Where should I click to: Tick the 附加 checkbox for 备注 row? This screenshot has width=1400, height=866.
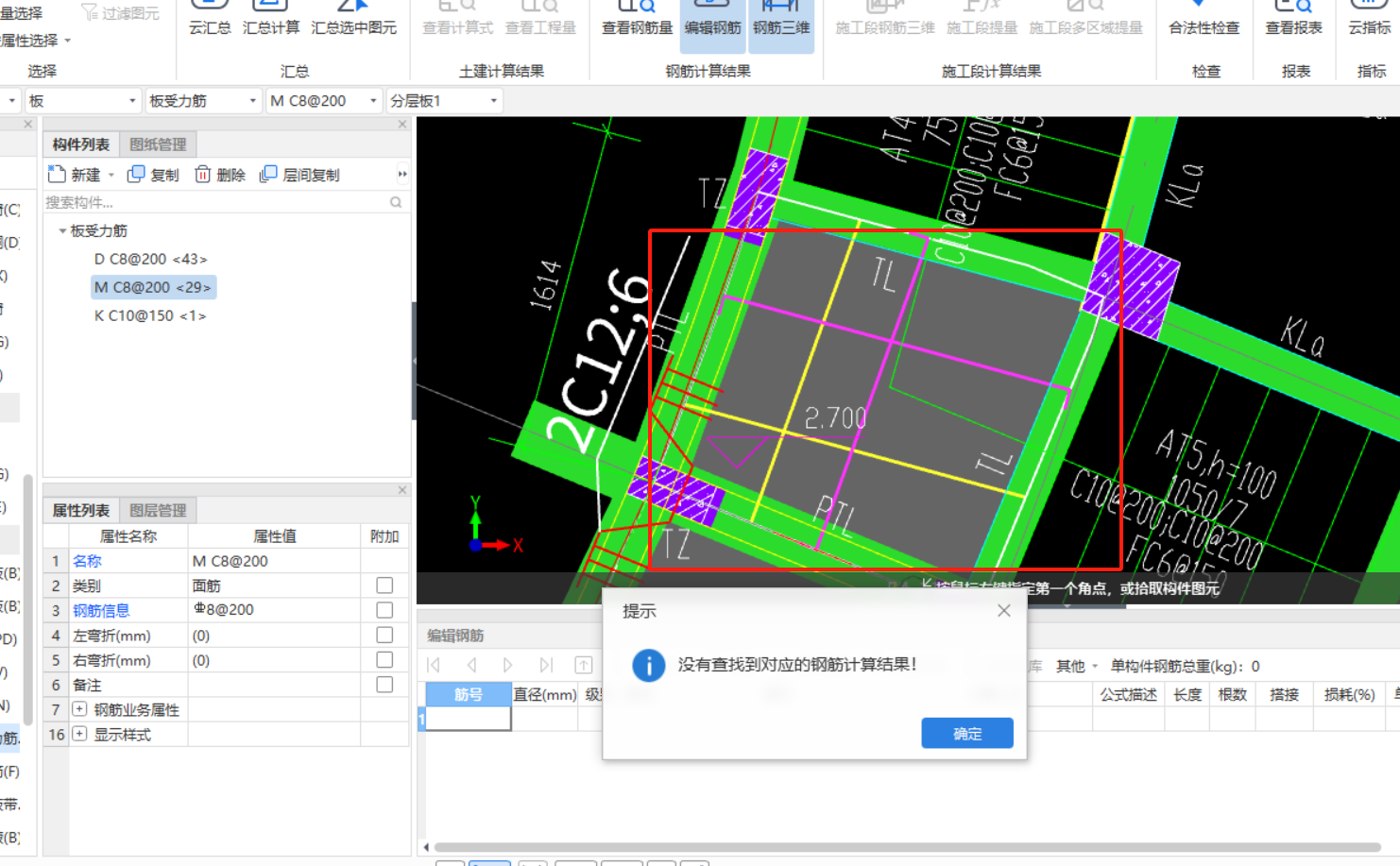coord(384,684)
